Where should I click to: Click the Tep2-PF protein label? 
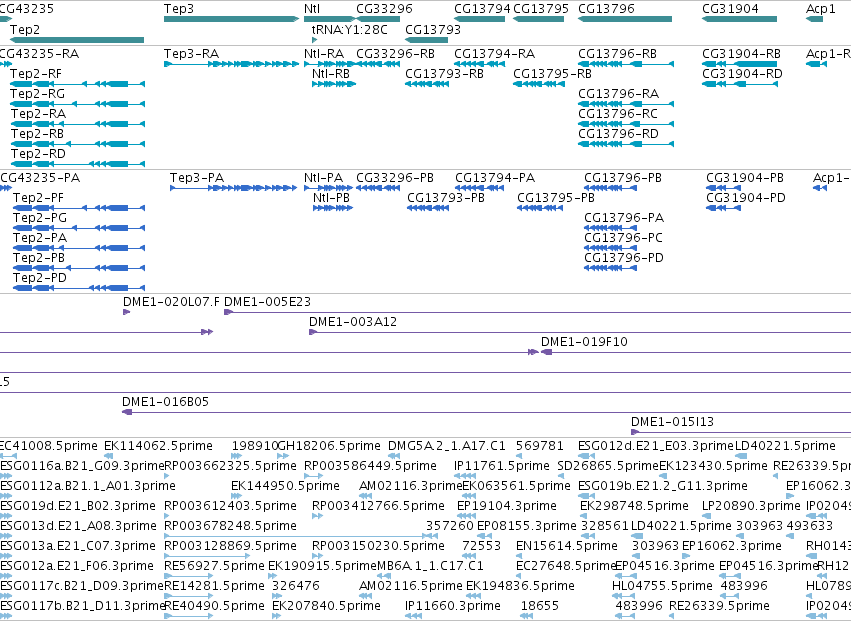coord(38,198)
